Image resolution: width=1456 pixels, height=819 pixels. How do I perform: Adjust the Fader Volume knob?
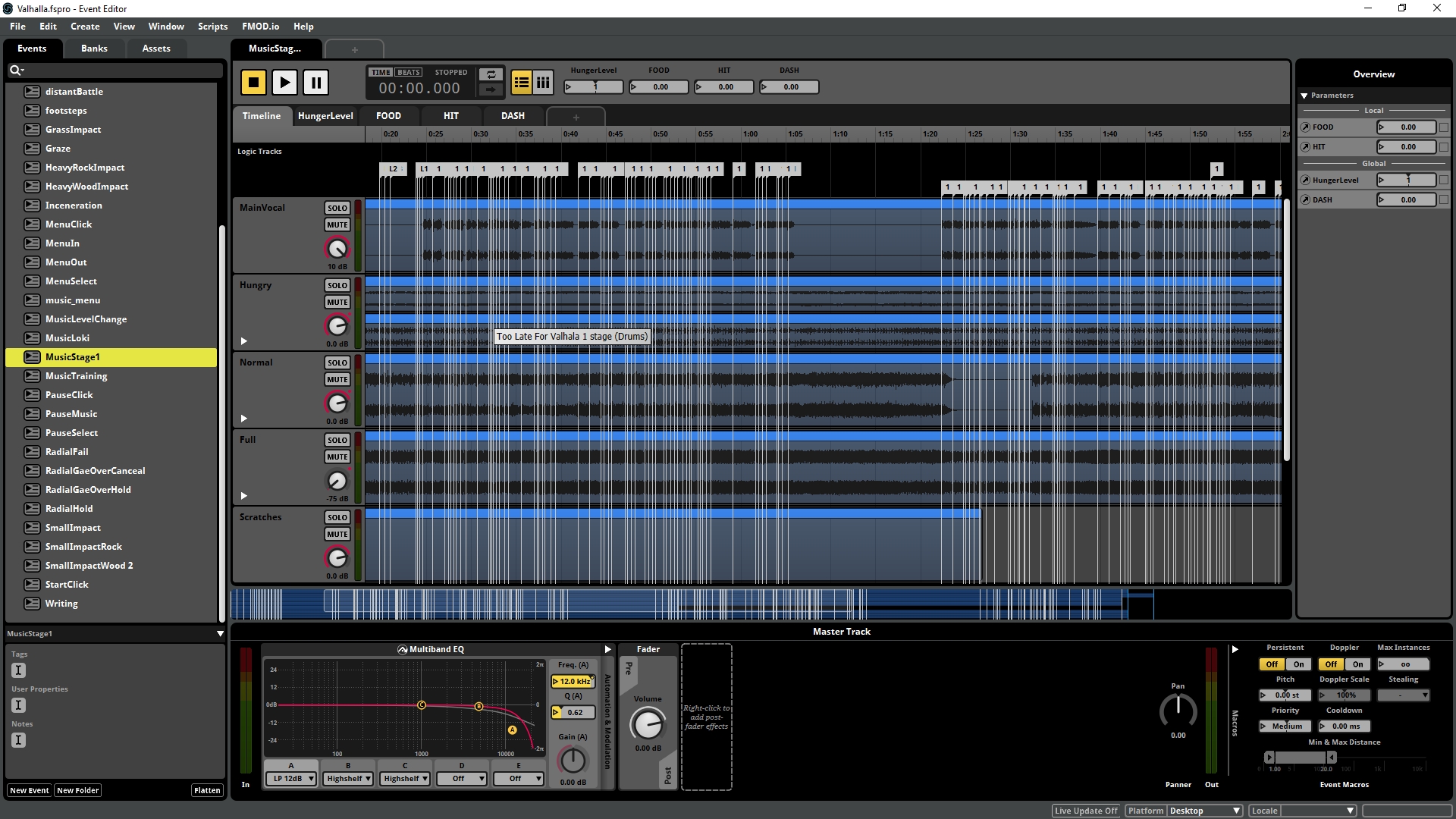click(x=647, y=724)
